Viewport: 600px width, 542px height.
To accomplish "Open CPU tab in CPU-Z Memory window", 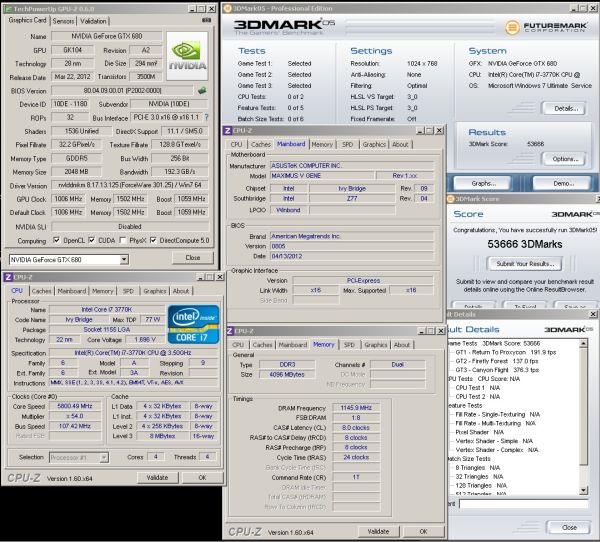I will point(238,345).
